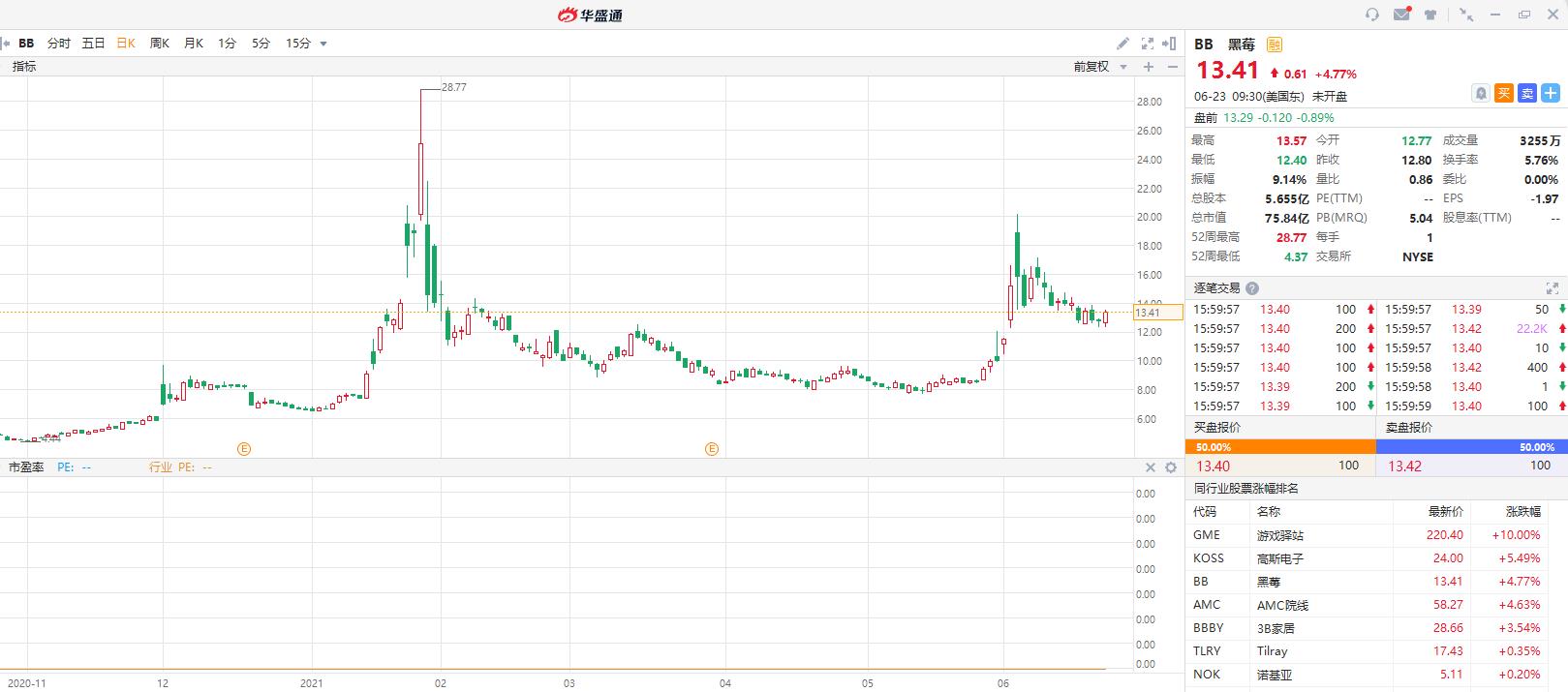The image size is (1568, 692).
Task: Sort ranking by 涨跌幅 column header
Action: pos(1522,512)
